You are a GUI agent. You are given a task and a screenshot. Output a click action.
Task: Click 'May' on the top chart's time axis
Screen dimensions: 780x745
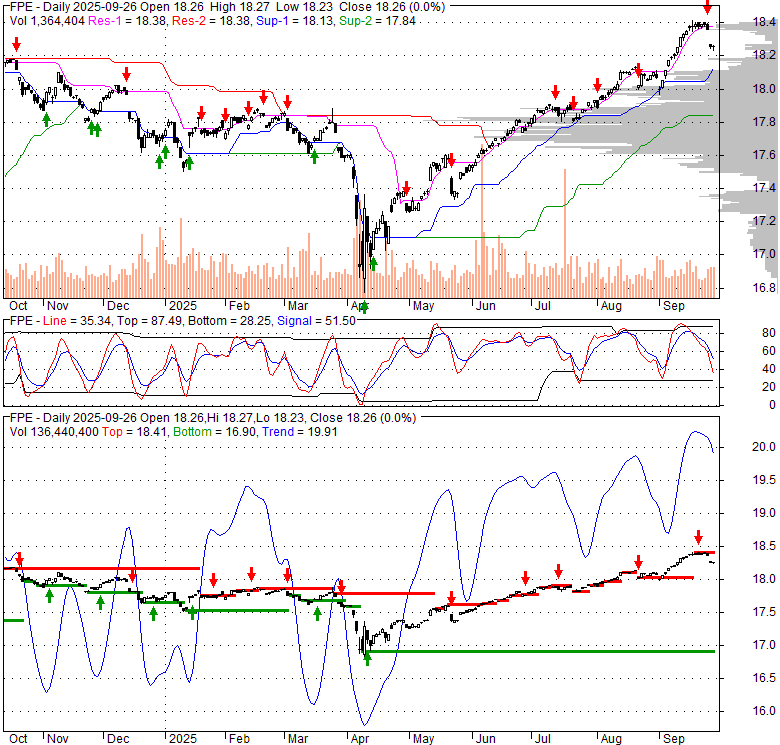pyautogui.click(x=423, y=306)
